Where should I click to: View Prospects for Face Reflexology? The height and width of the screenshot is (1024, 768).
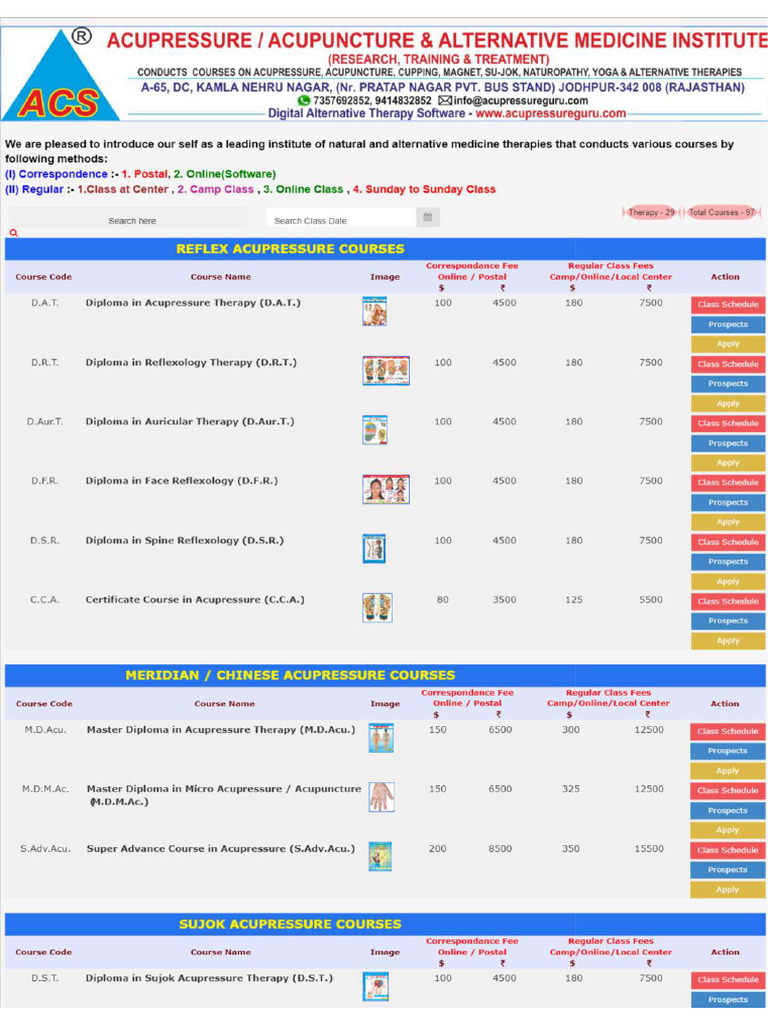coord(728,502)
